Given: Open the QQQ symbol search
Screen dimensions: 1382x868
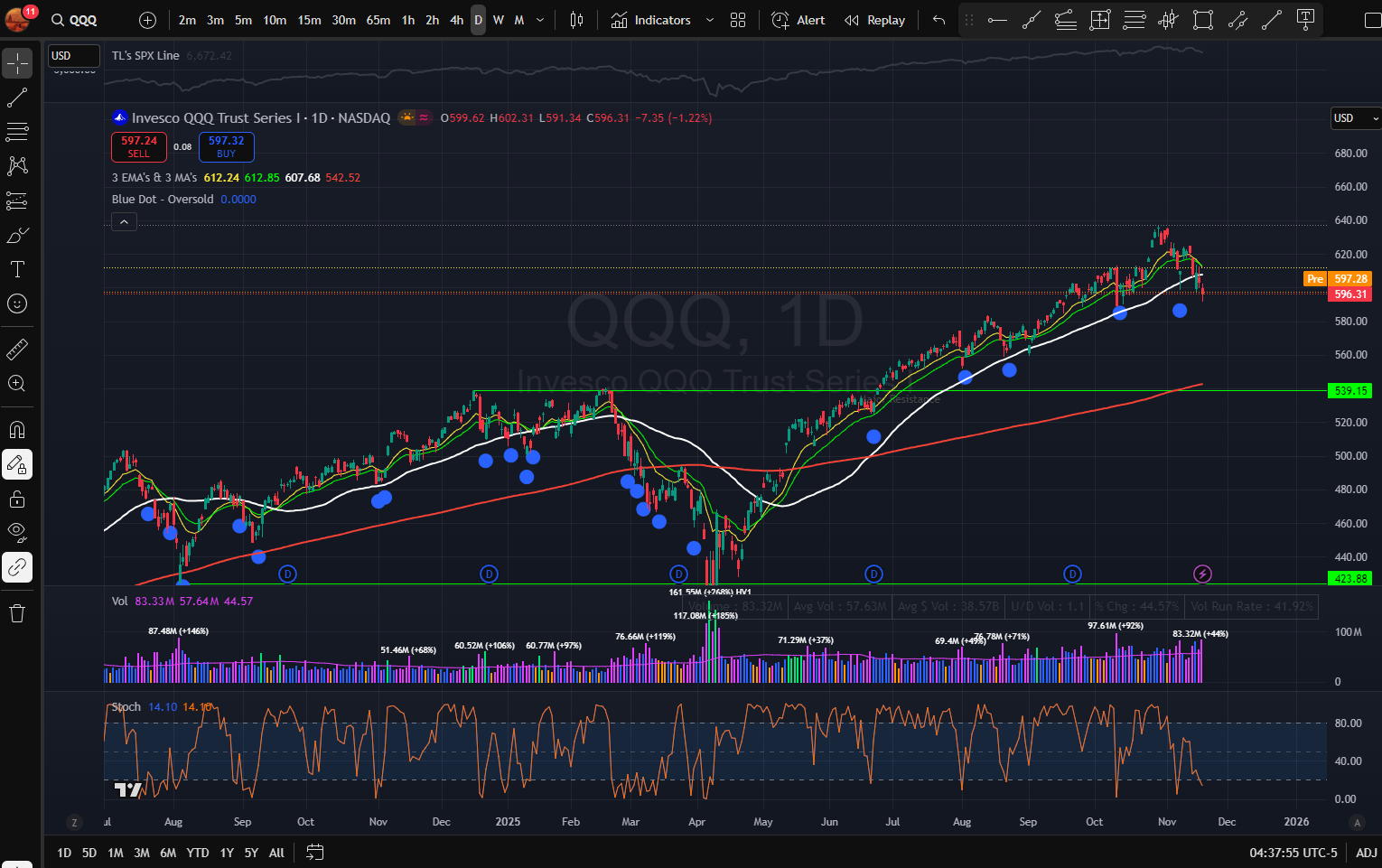Looking at the screenshot, I should (x=75, y=20).
